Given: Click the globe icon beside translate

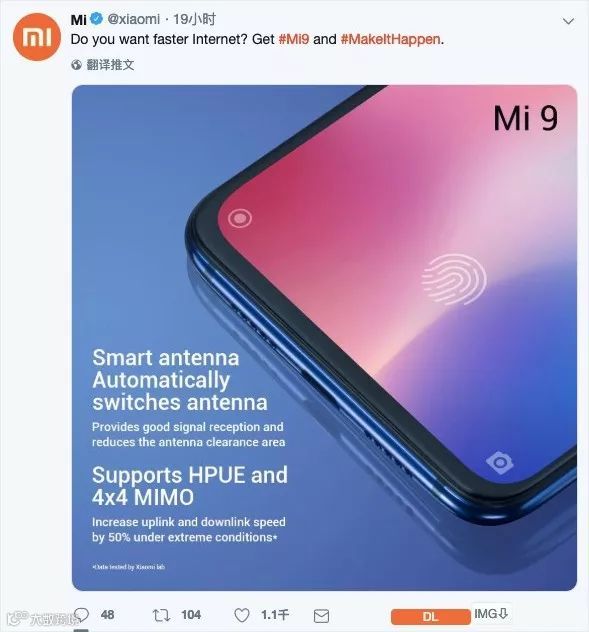Looking at the screenshot, I should pos(76,65).
